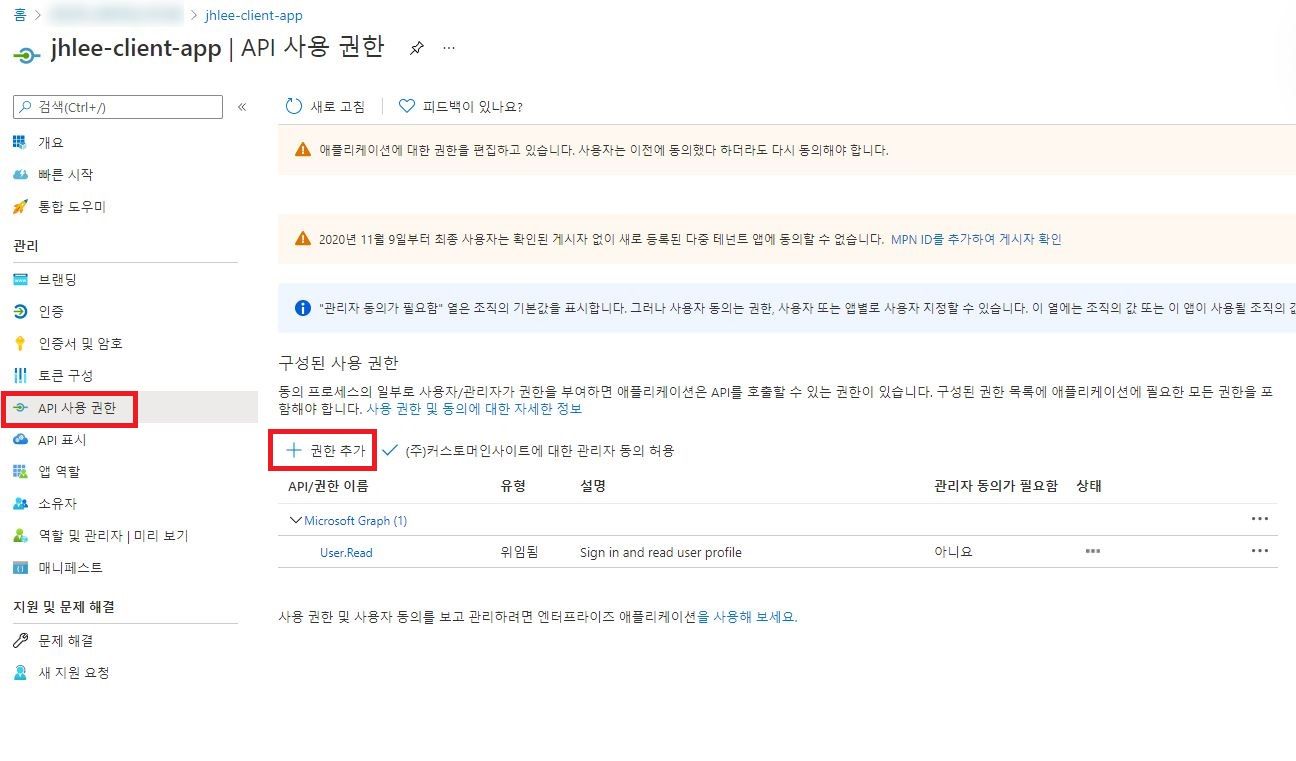1296x761 pixels.
Task: Click Sign in and read user profile text
Action: point(661,552)
